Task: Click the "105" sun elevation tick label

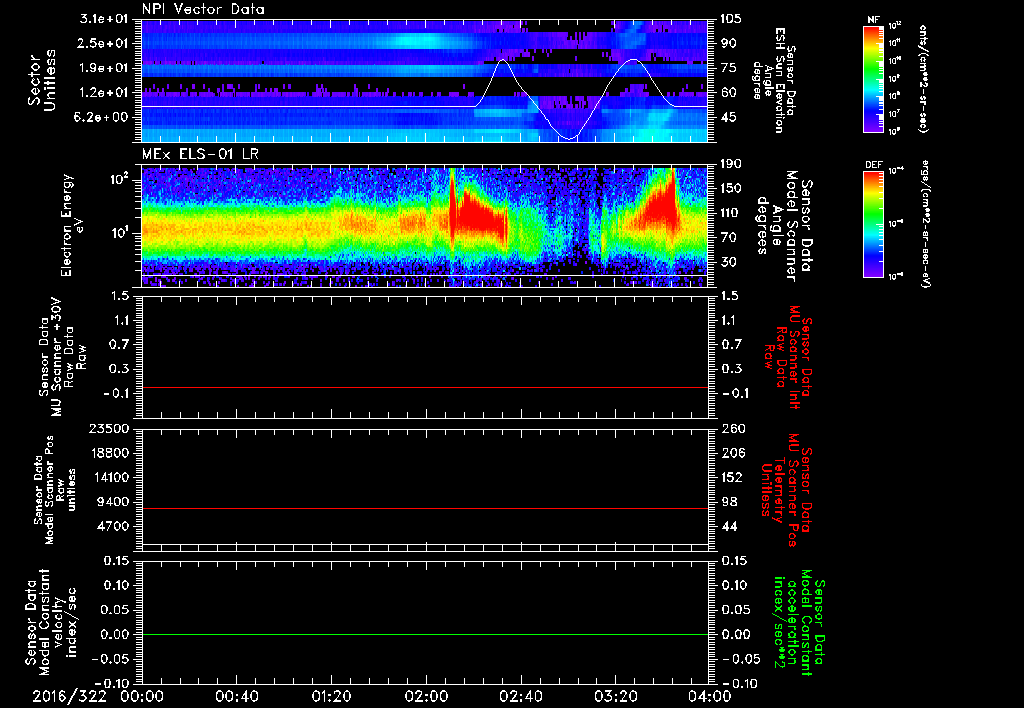Action: 731,19
